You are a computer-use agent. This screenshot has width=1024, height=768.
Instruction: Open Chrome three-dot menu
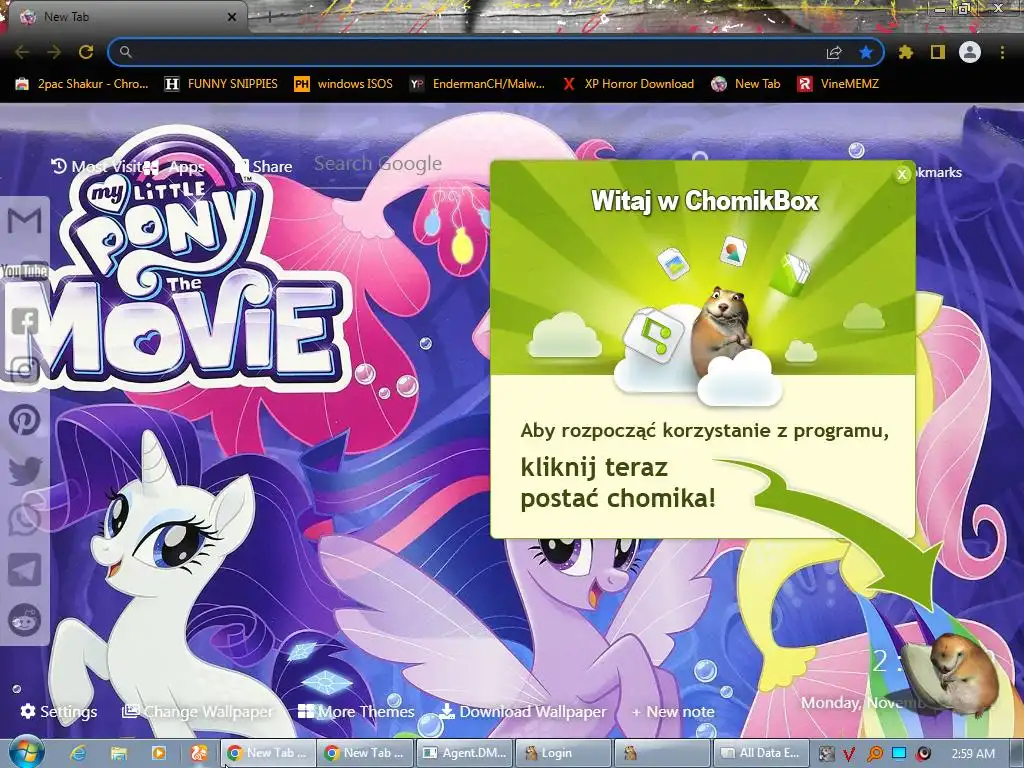click(x=1002, y=52)
